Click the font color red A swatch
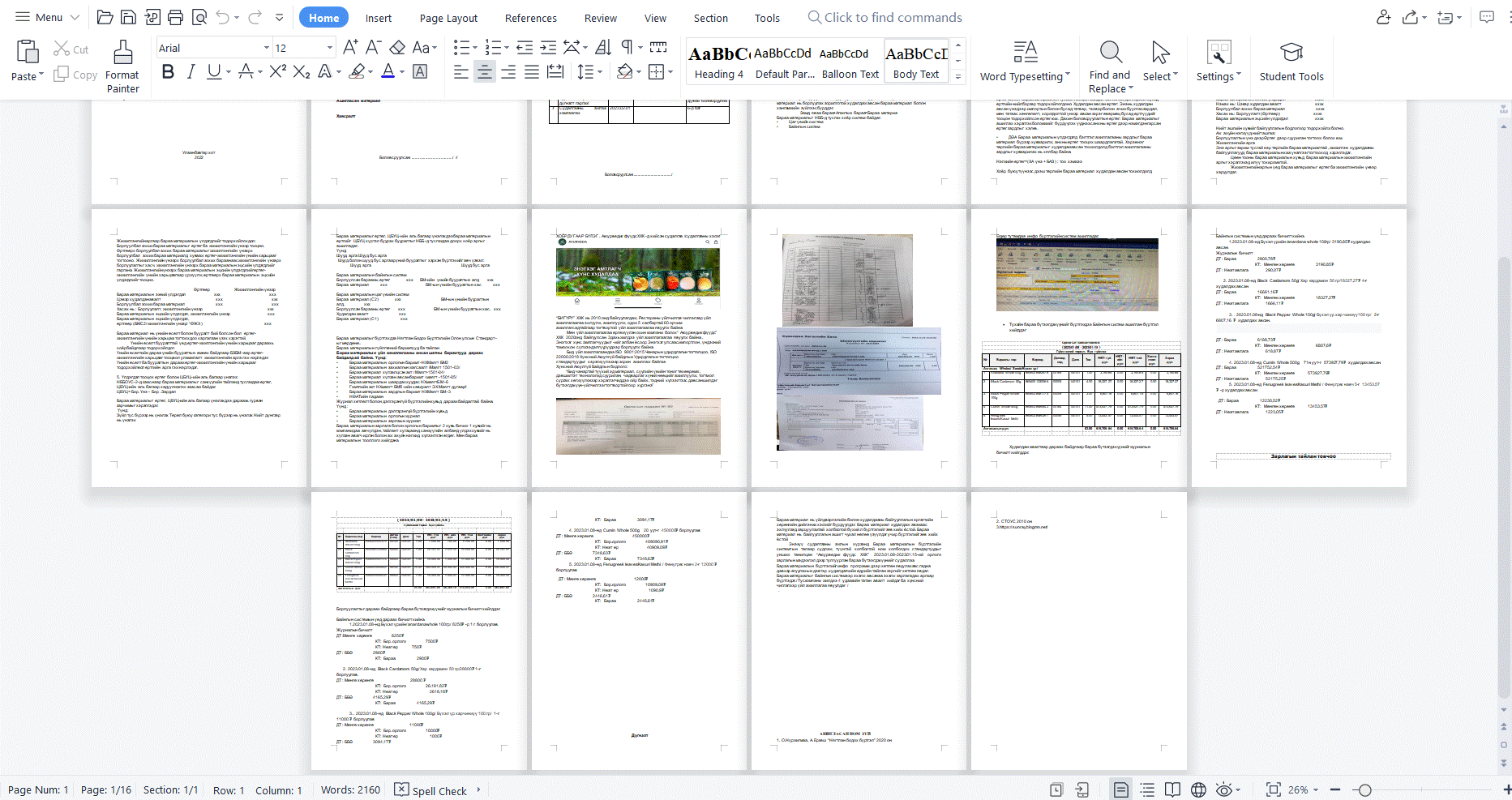 (388, 71)
